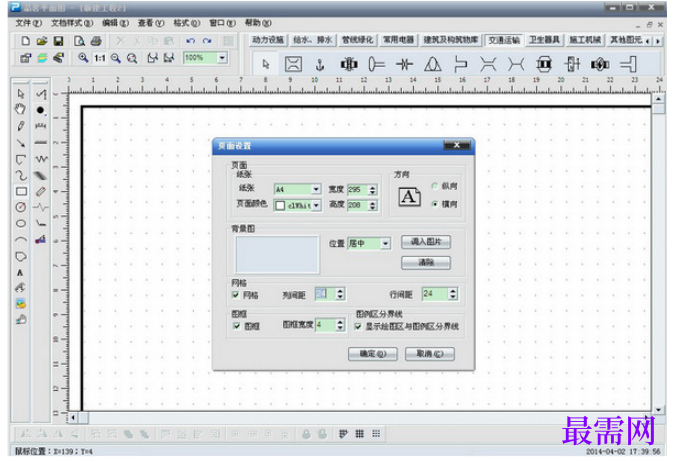The width and height of the screenshot is (674, 462).
Task: Toggle the 网格 grid checkbox
Action: point(236,295)
